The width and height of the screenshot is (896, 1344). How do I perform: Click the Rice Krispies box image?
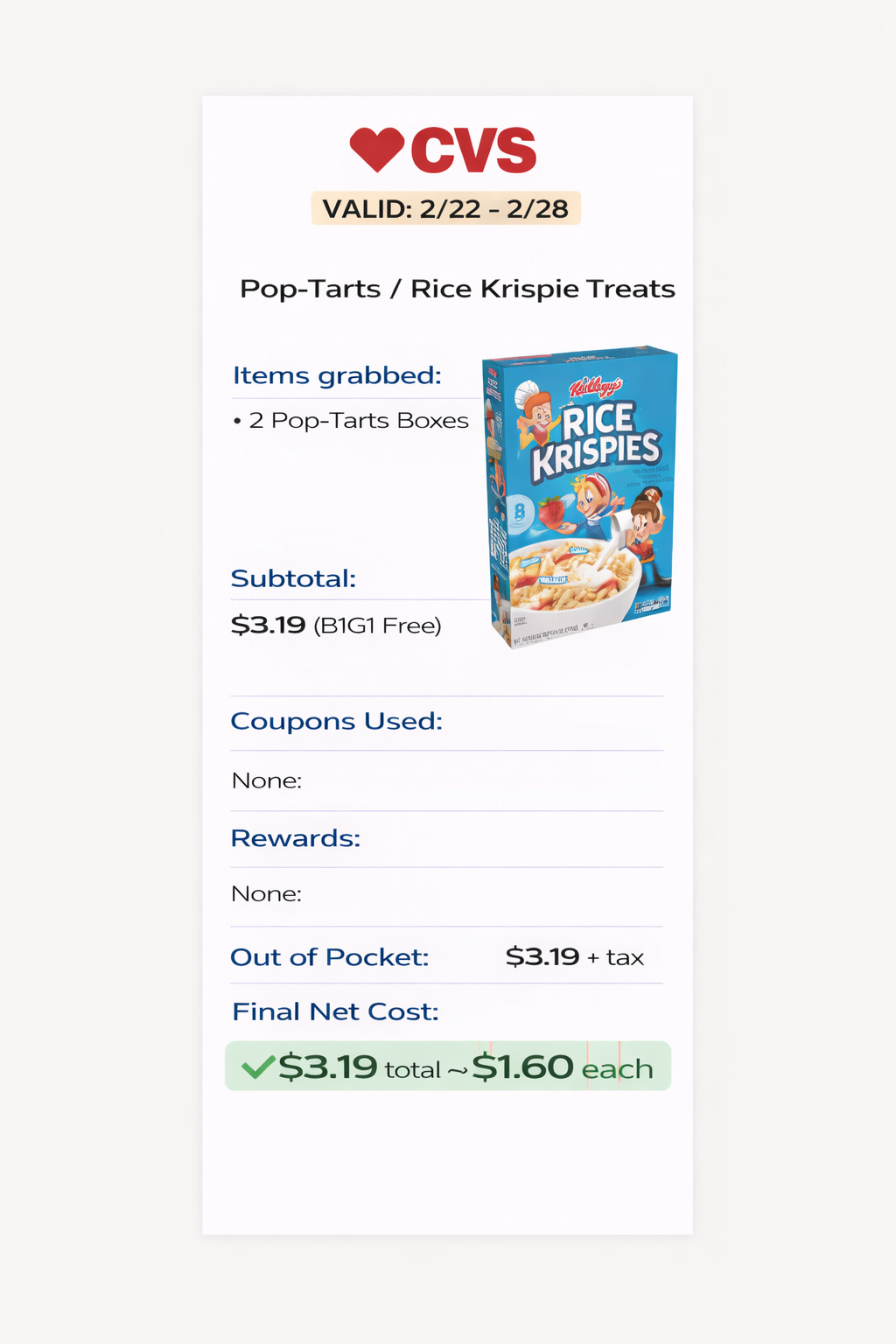pos(579,495)
